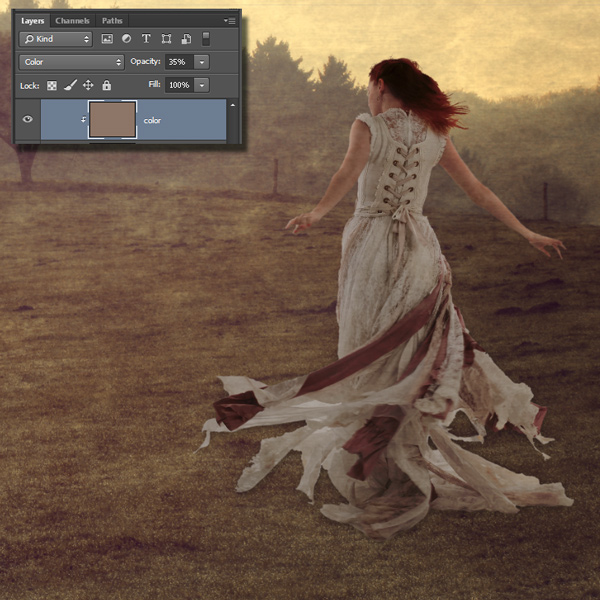Image resolution: width=600 pixels, height=600 pixels.
Task: Open the Opacity slider dropdown arrow
Action: pyautogui.click(x=202, y=62)
